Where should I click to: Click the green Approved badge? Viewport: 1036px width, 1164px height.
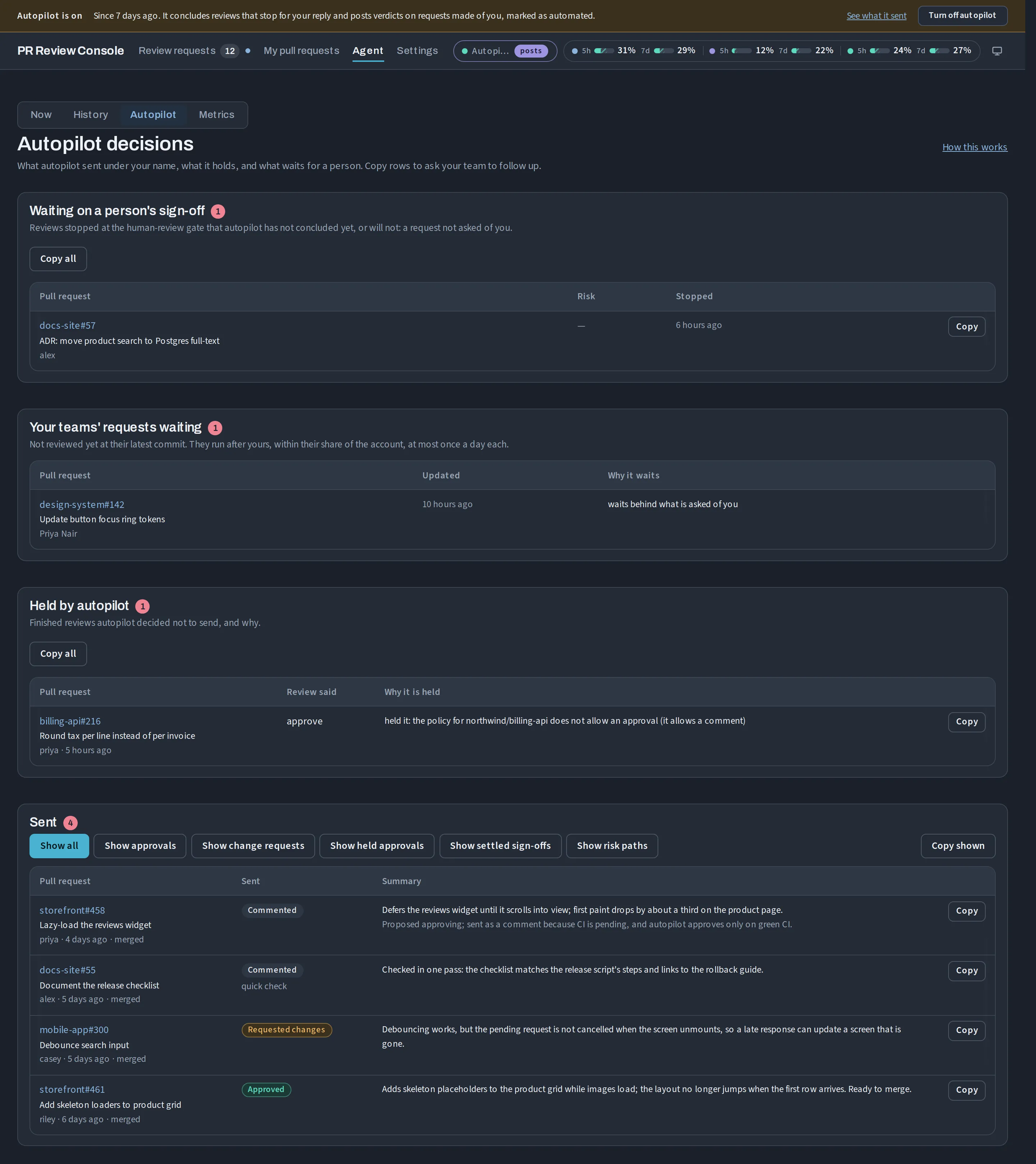tap(266, 1090)
